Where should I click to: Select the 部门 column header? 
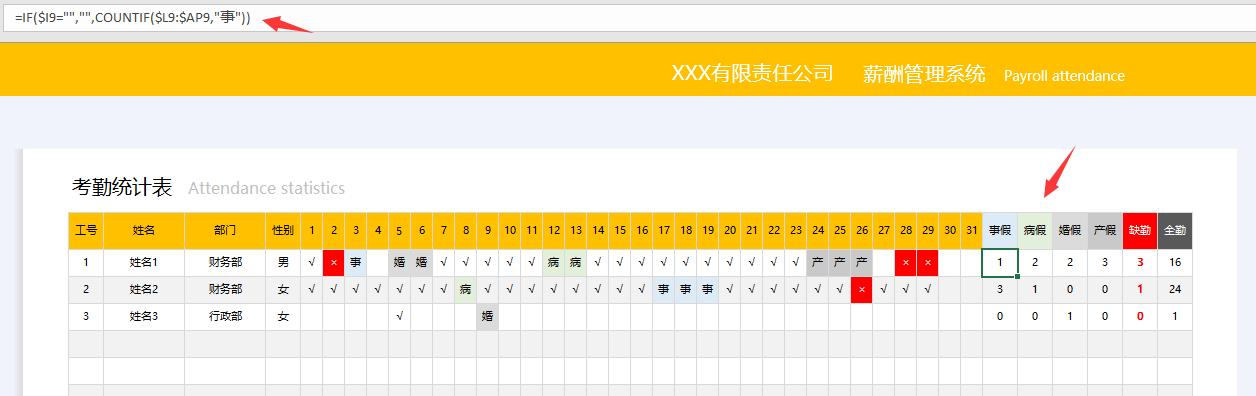(225, 230)
